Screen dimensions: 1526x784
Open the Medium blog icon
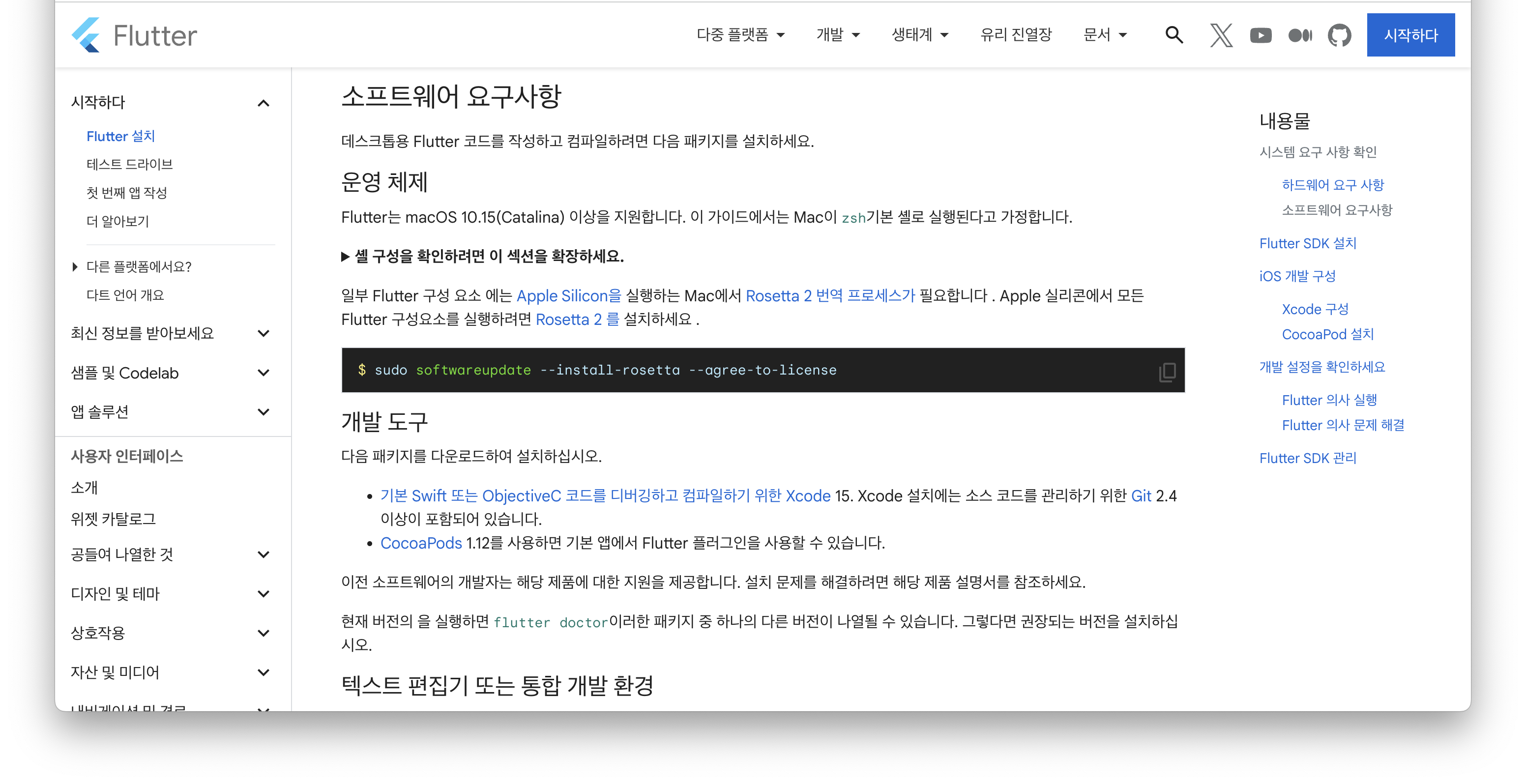pos(1300,35)
